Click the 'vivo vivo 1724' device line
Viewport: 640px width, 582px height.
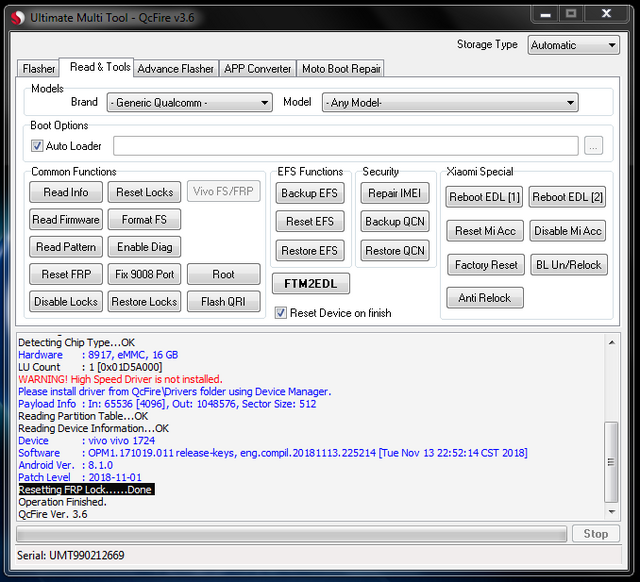[x=87, y=440]
